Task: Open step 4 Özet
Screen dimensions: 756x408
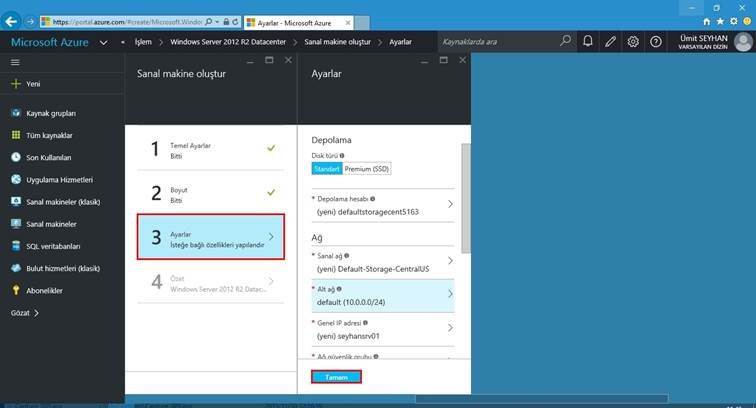Action: coord(211,282)
